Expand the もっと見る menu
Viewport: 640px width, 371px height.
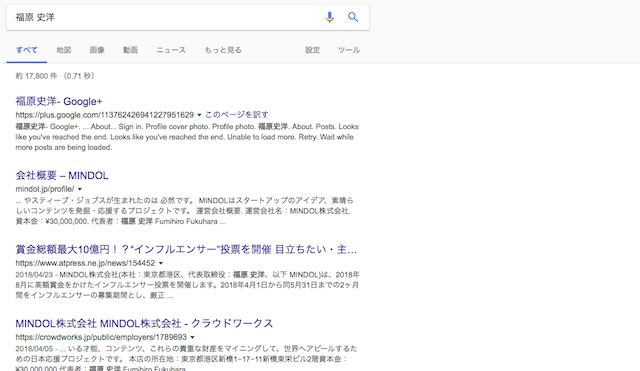point(223,50)
